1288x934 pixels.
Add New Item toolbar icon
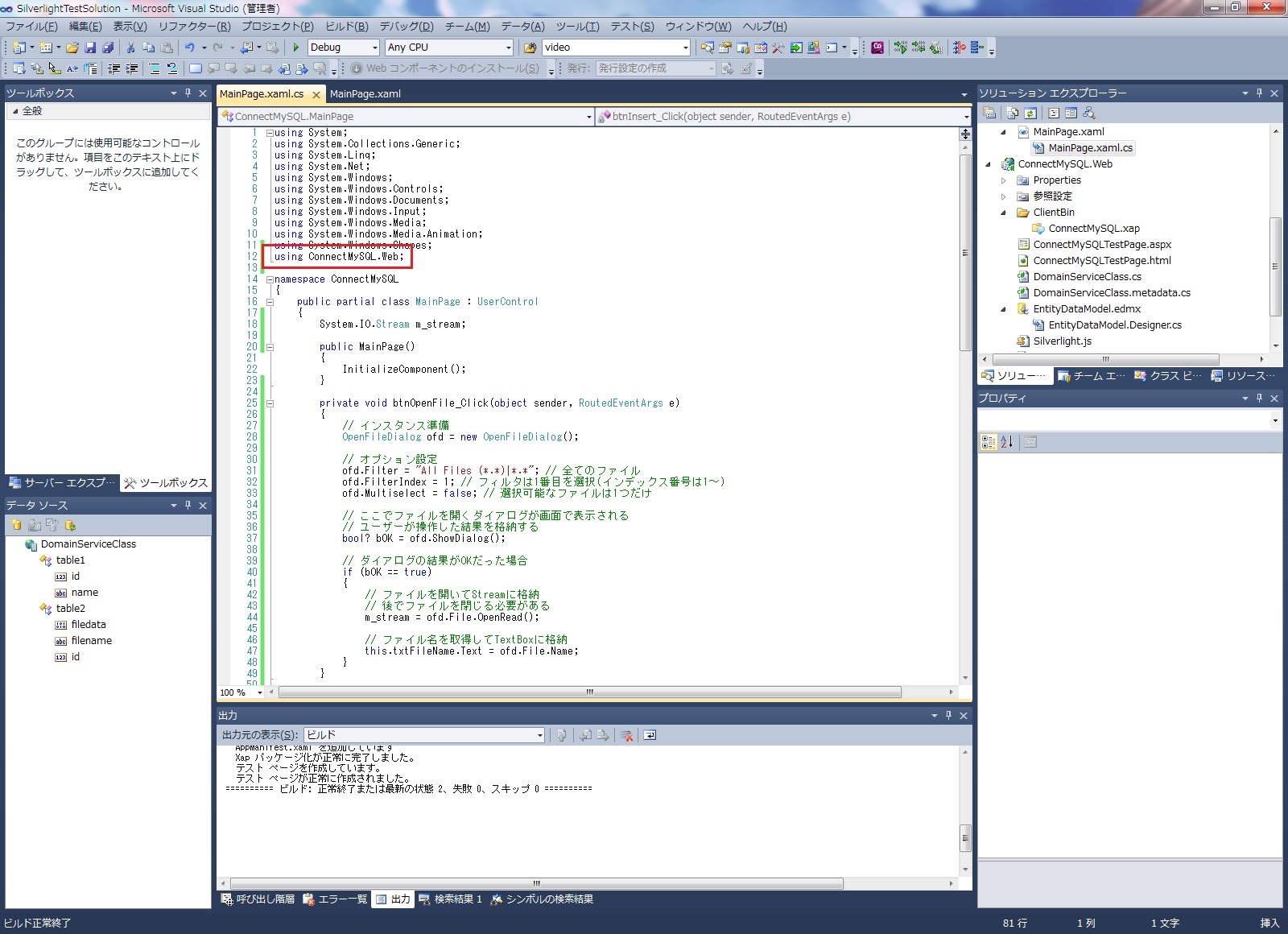pos(47,48)
